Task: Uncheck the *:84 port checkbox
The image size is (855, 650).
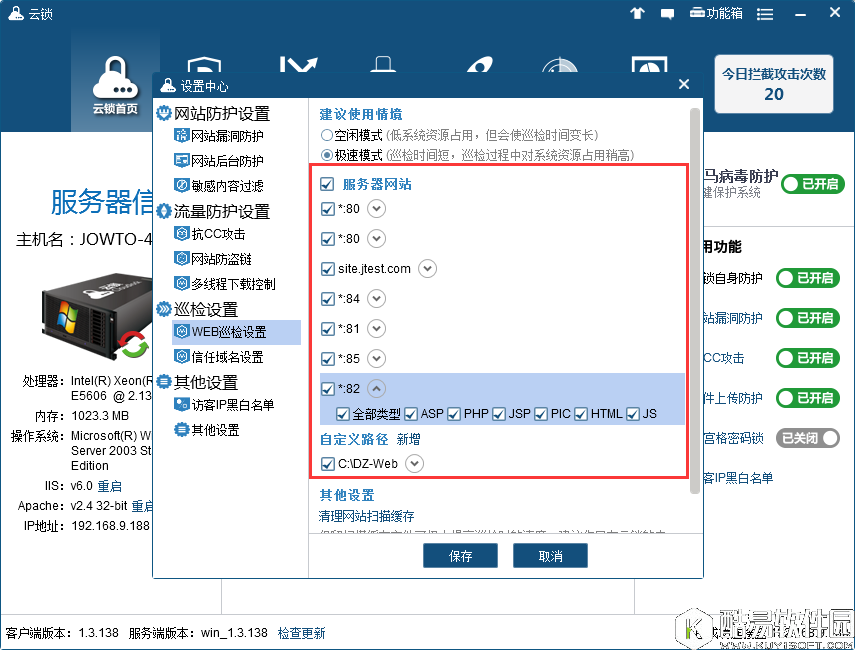Action: tap(328, 299)
